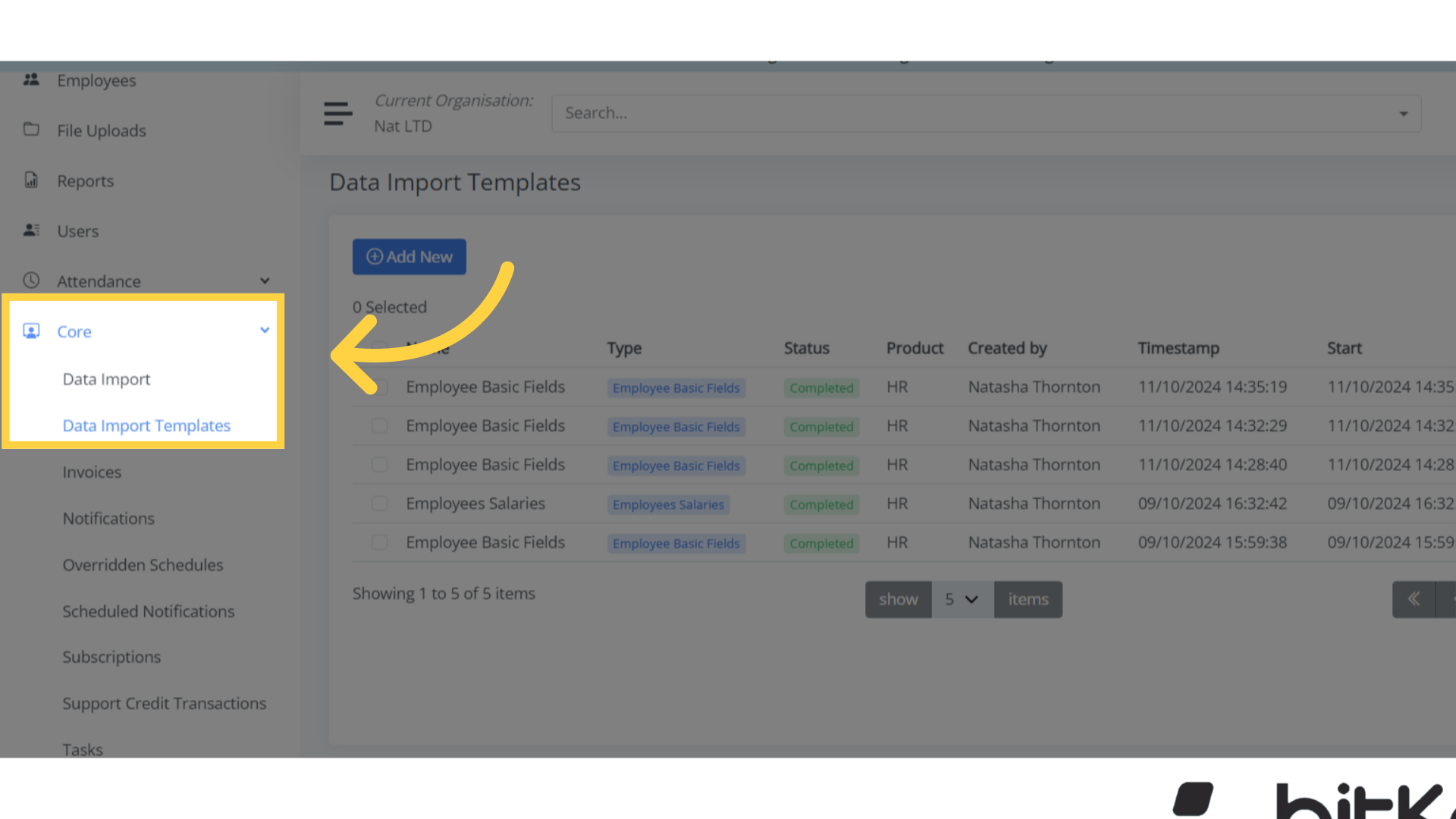The image size is (1456, 819).
Task: Click the Add New plus icon
Action: [375, 256]
